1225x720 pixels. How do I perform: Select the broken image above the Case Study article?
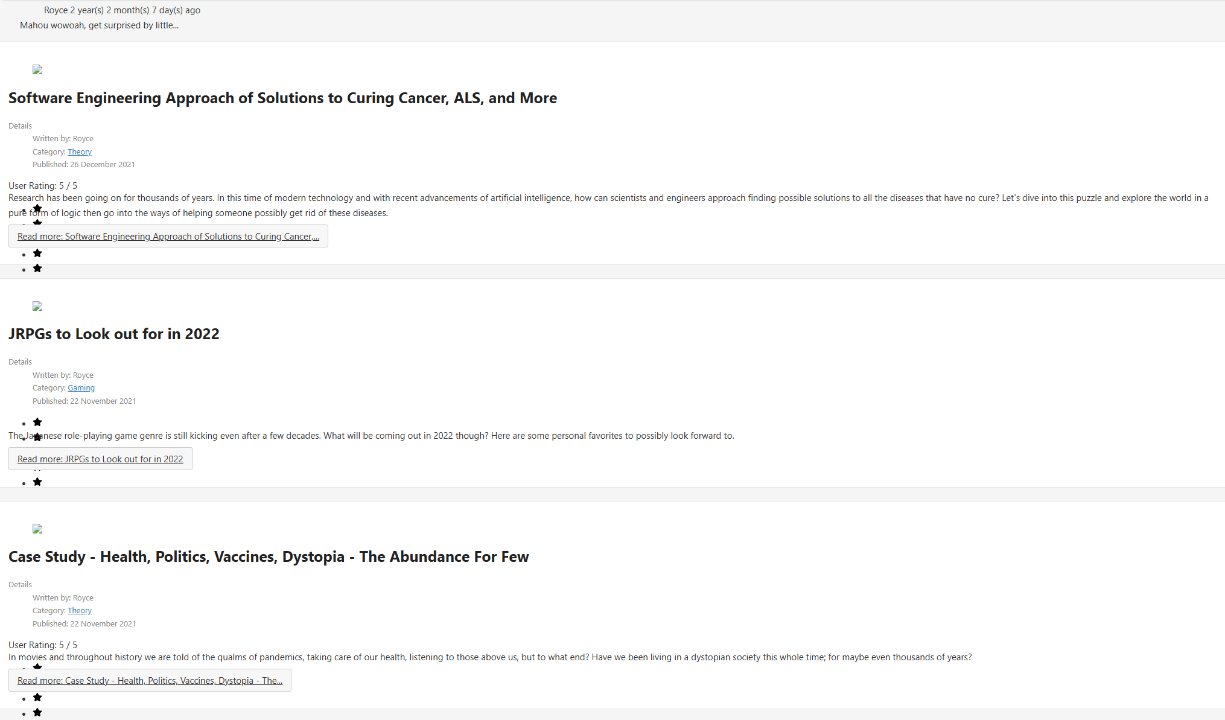pyautogui.click(x=37, y=530)
